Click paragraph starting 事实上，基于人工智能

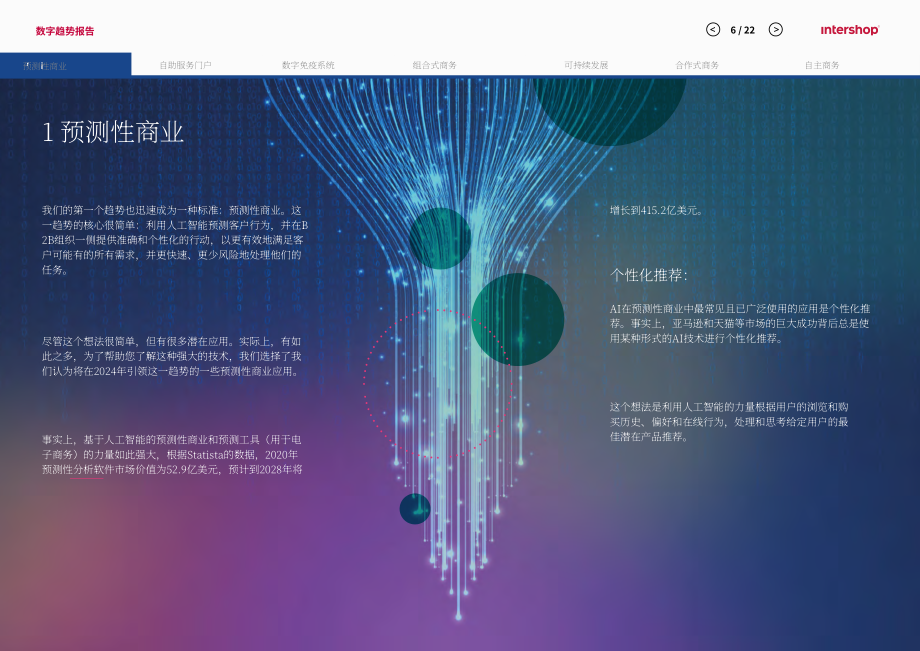172,455
